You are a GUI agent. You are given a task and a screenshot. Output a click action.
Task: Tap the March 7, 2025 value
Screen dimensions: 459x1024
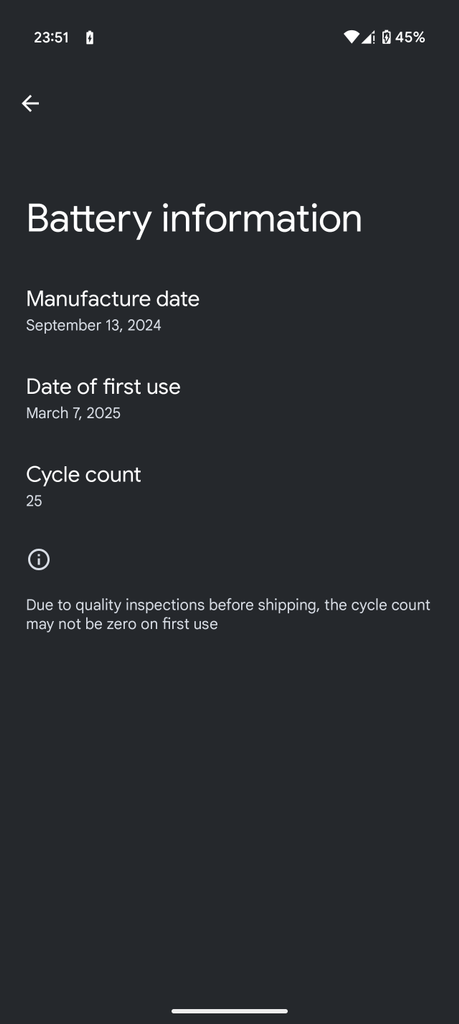click(73, 413)
